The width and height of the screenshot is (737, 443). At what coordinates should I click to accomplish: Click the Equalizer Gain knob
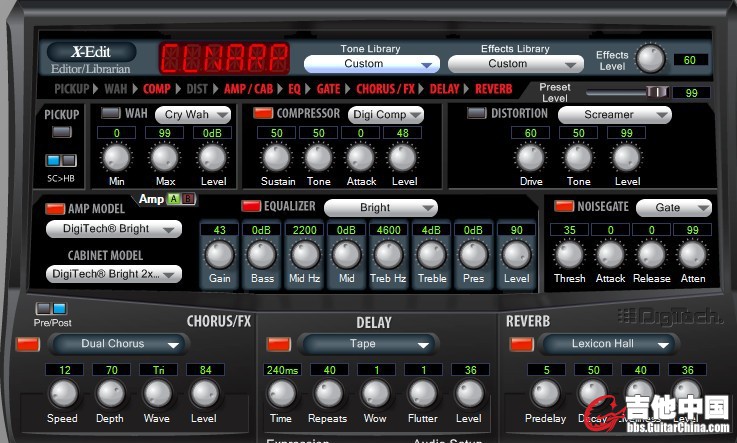[x=219, y=254]
